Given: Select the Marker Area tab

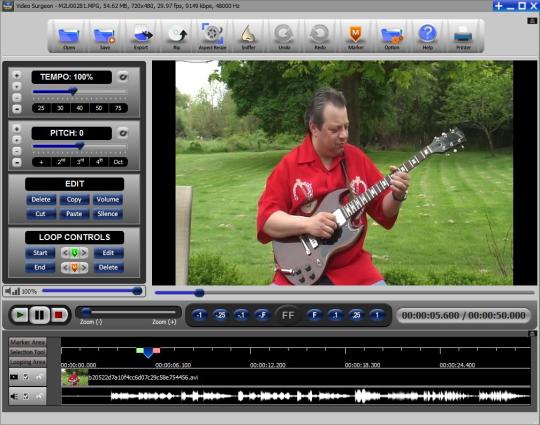Looking at the screenshot, I should point(27,342).
